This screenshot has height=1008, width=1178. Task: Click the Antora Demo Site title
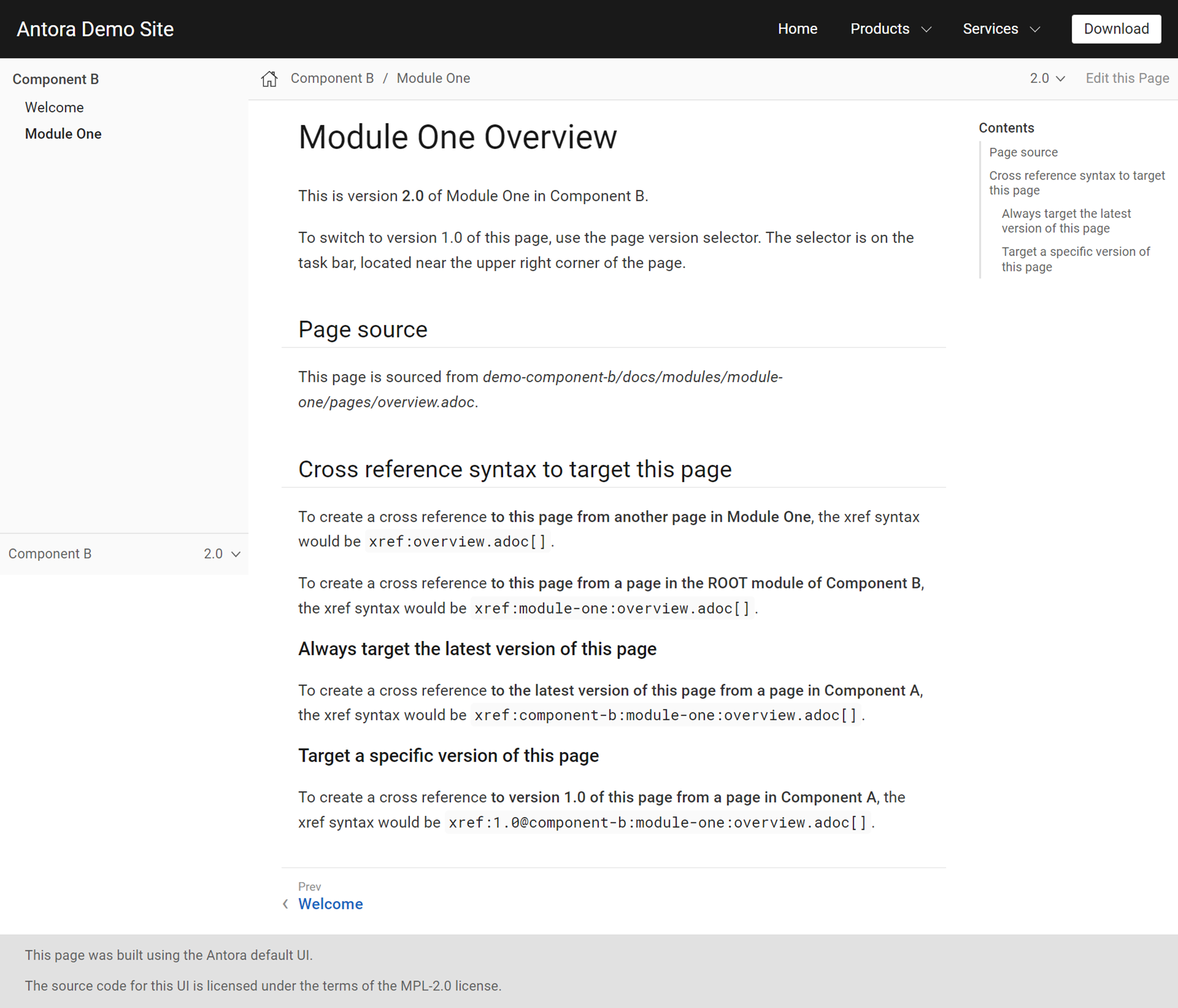click(95, 29)
